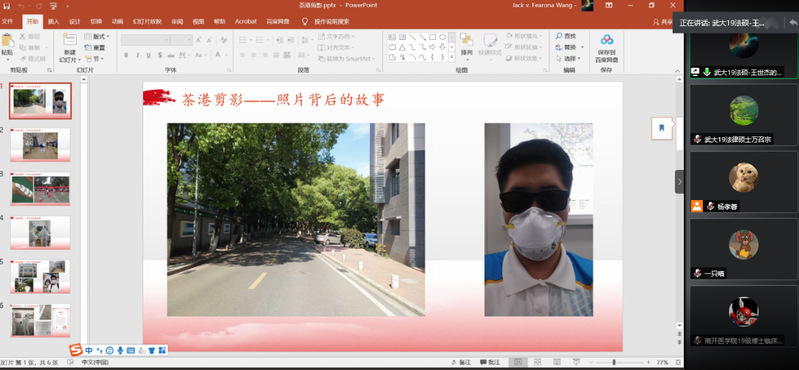
Task: Open the 快速样式 (Quick Styles) gallery
Action: 490,45
